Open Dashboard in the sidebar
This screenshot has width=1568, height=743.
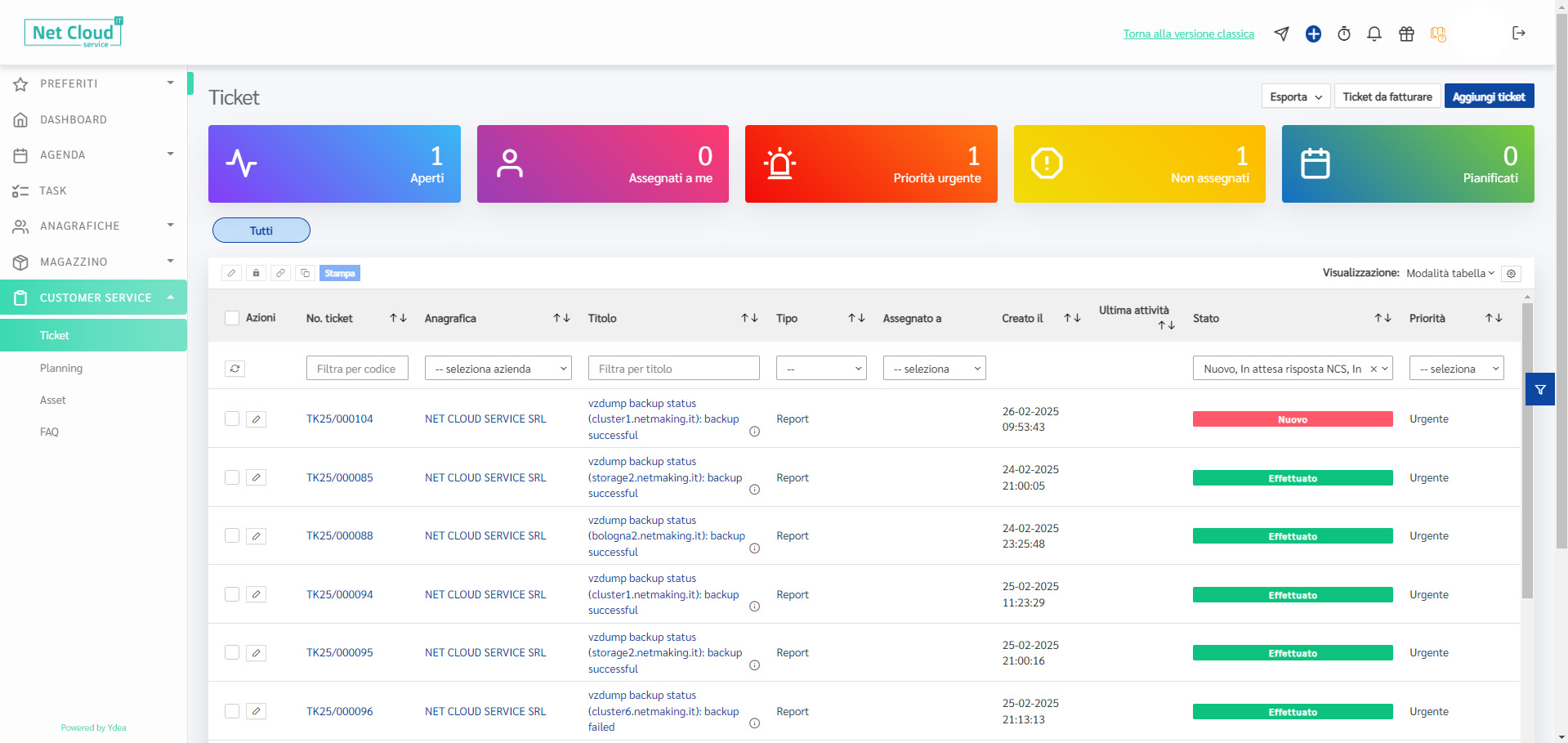pos(93,119)
